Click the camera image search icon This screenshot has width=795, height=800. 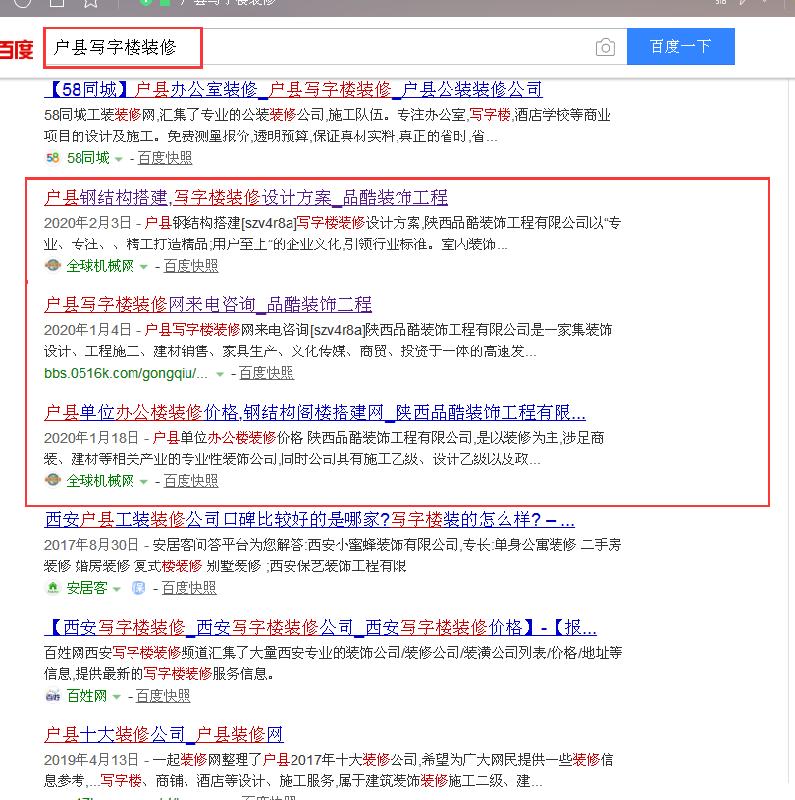point(605,47)
